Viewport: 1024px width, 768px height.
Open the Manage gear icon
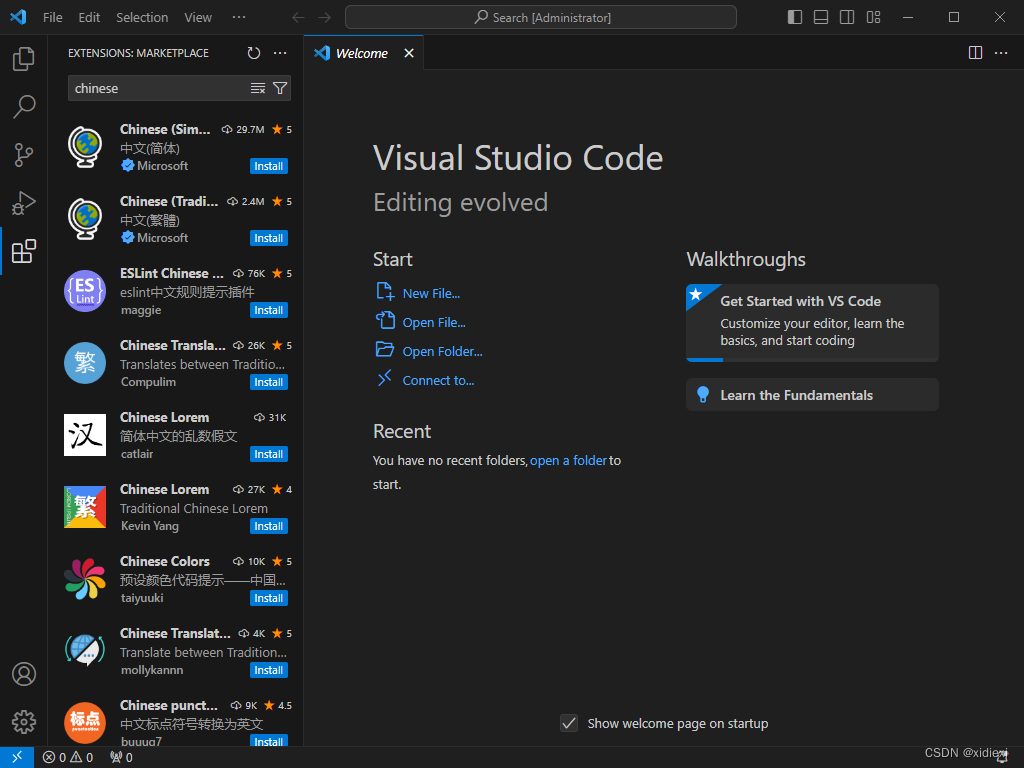click(x=24, y=722)
